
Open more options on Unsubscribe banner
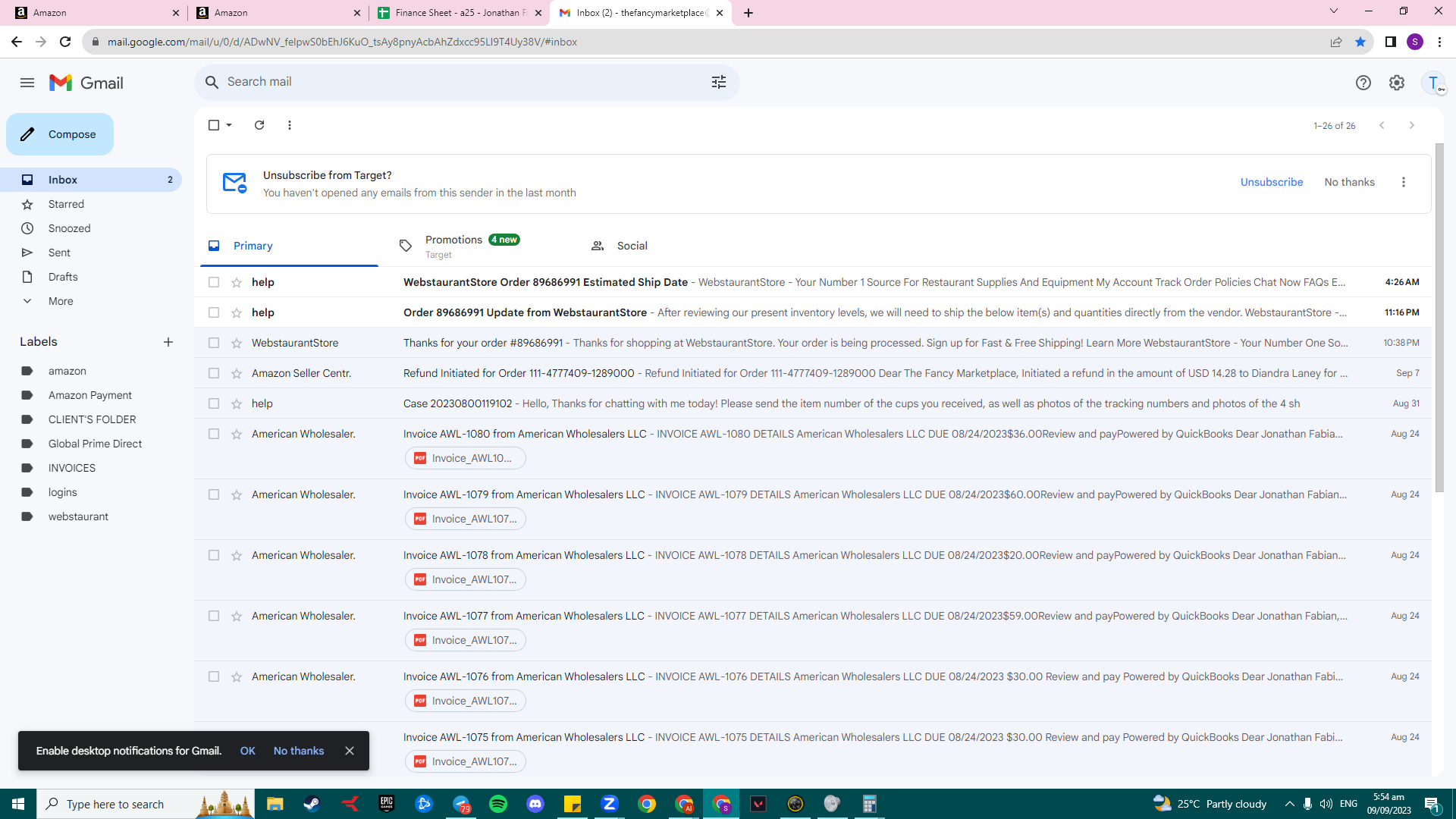point(1404,182)
